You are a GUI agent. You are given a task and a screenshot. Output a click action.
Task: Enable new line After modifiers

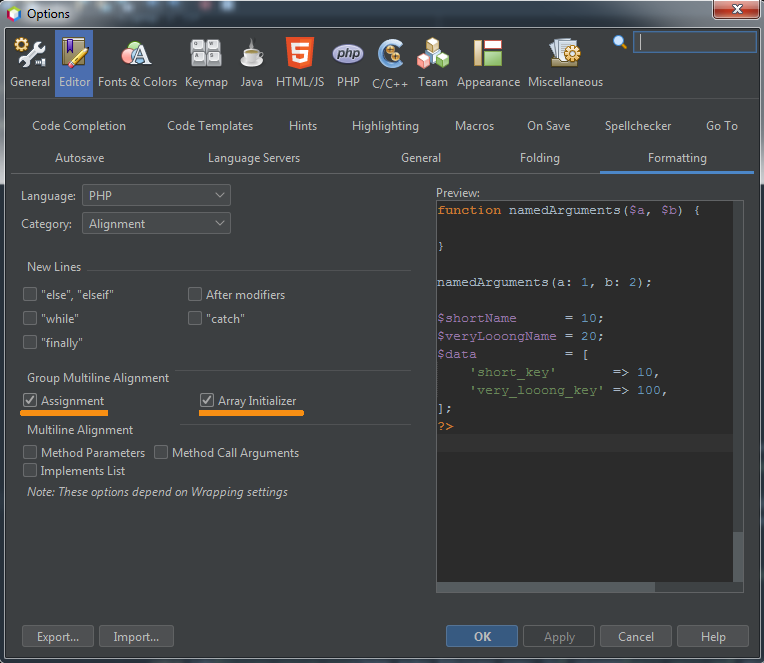pyautogui.click(x=195, y=294)
